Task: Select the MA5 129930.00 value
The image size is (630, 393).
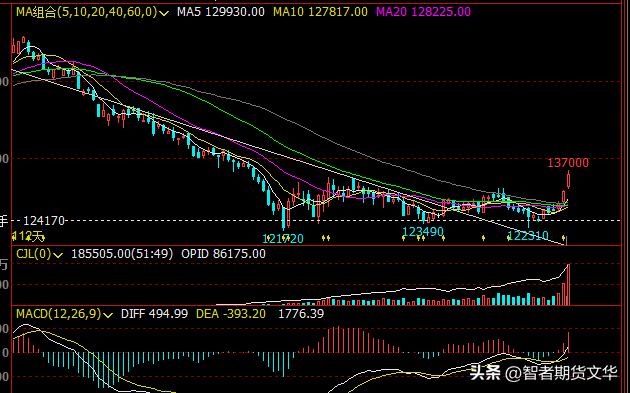Action: [221, 12]
